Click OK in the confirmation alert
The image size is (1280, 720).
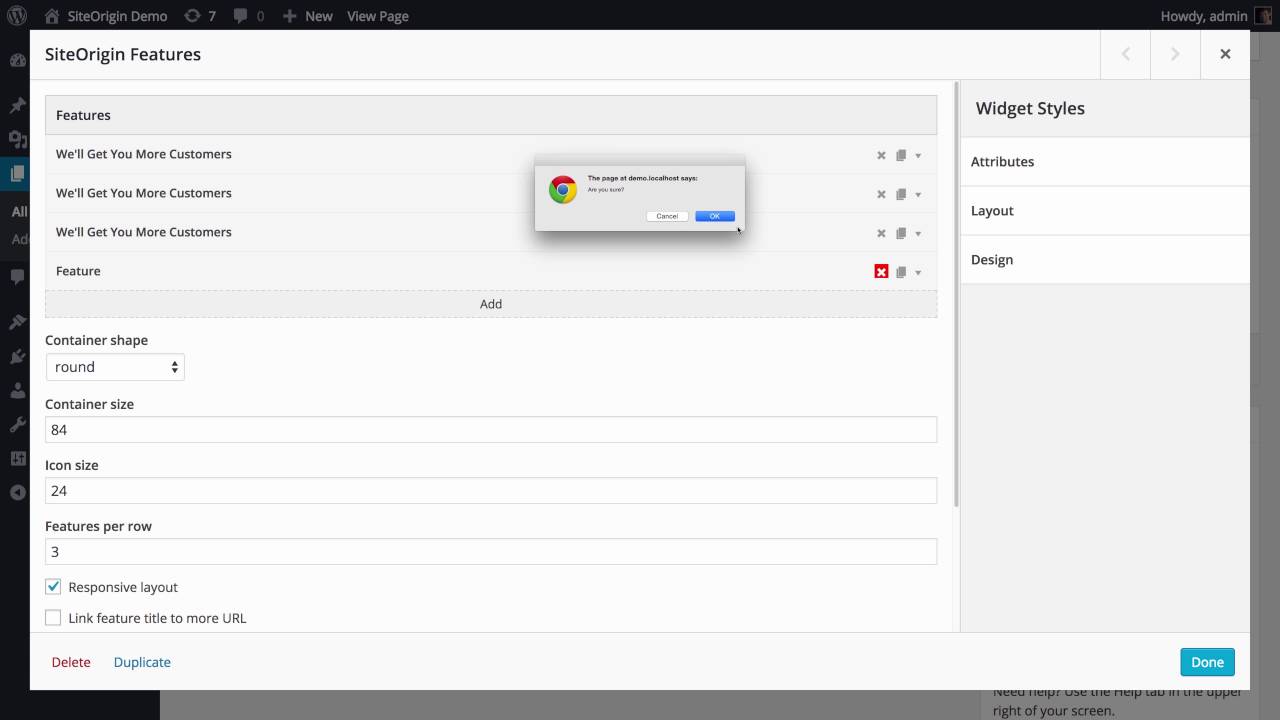click(715, 216)
